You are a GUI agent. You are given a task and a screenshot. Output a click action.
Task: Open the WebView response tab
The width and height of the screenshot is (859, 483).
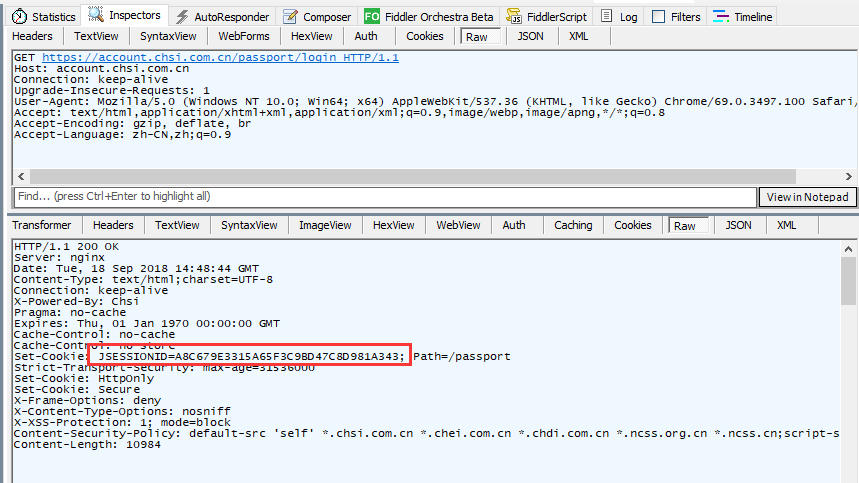tap(458, 225)
